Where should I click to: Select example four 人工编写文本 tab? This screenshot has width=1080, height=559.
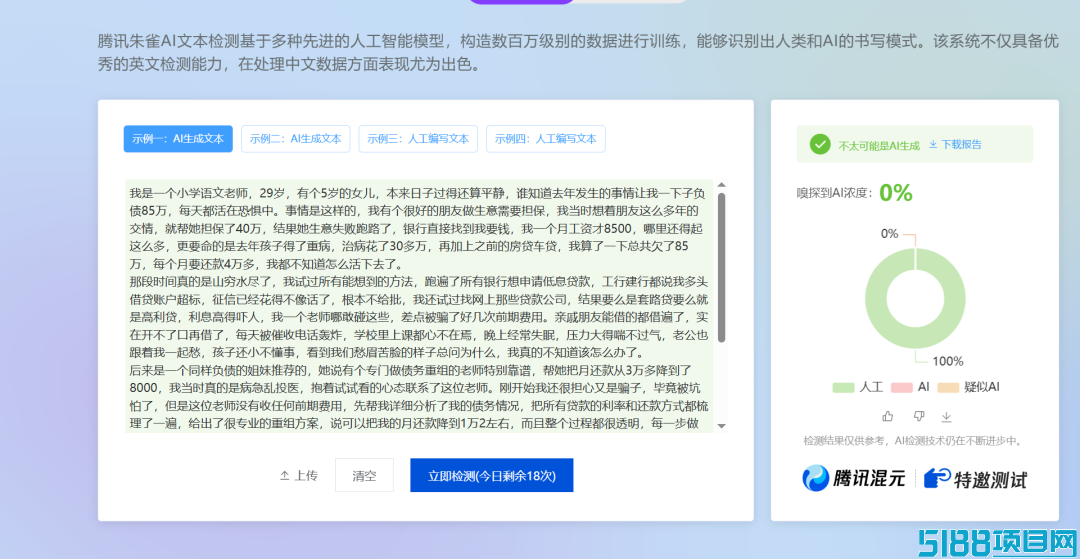point(546,138)
